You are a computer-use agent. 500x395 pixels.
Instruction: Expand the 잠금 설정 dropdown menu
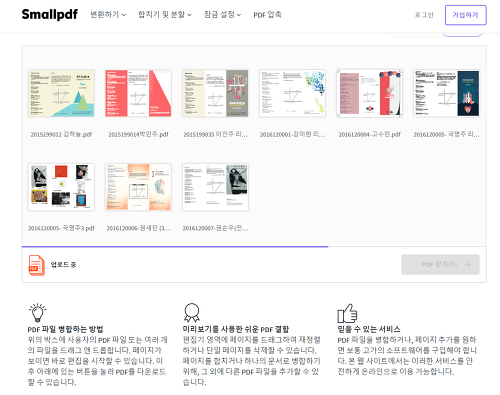222,15
